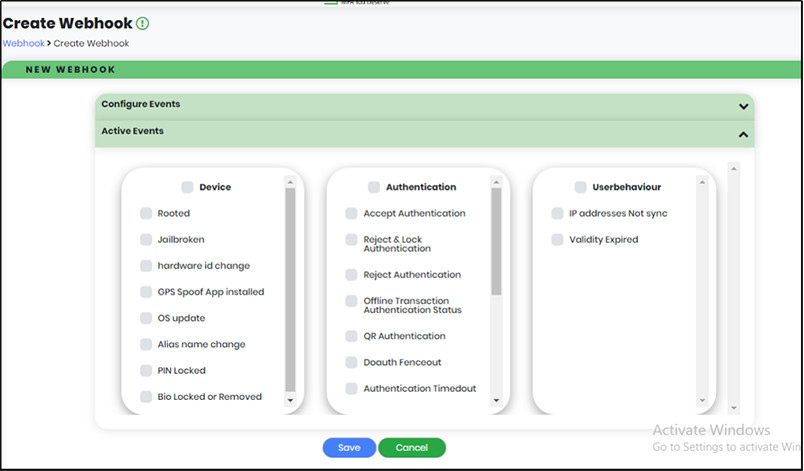Screen dimensions: 804x471
Task: Check the Jailbroken event
Action: pos(146,239)
